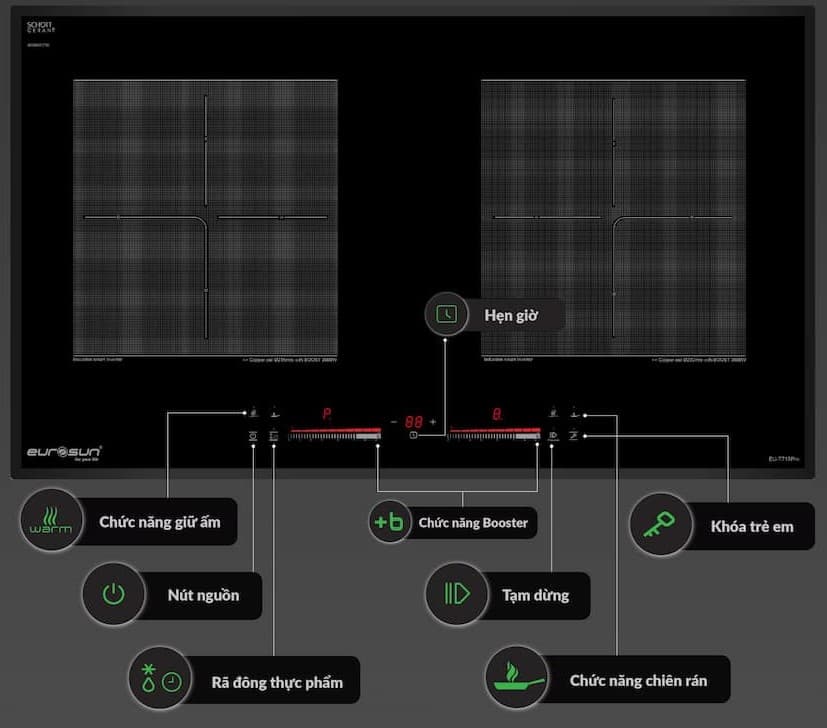
Task: Click the left cooking zone center cross
Action: pos(206,218)
